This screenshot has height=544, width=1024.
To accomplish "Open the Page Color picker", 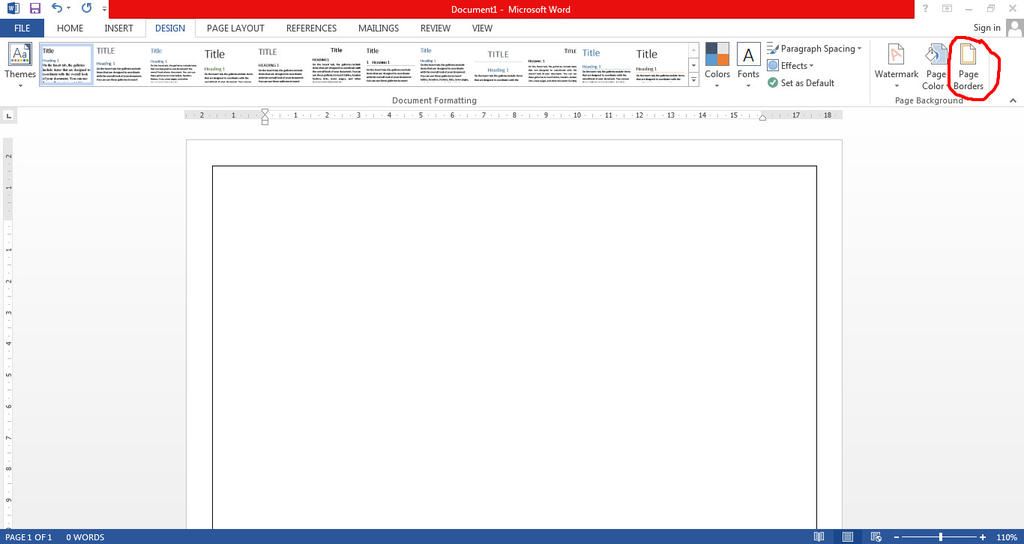I will click(x=935, y=66).
